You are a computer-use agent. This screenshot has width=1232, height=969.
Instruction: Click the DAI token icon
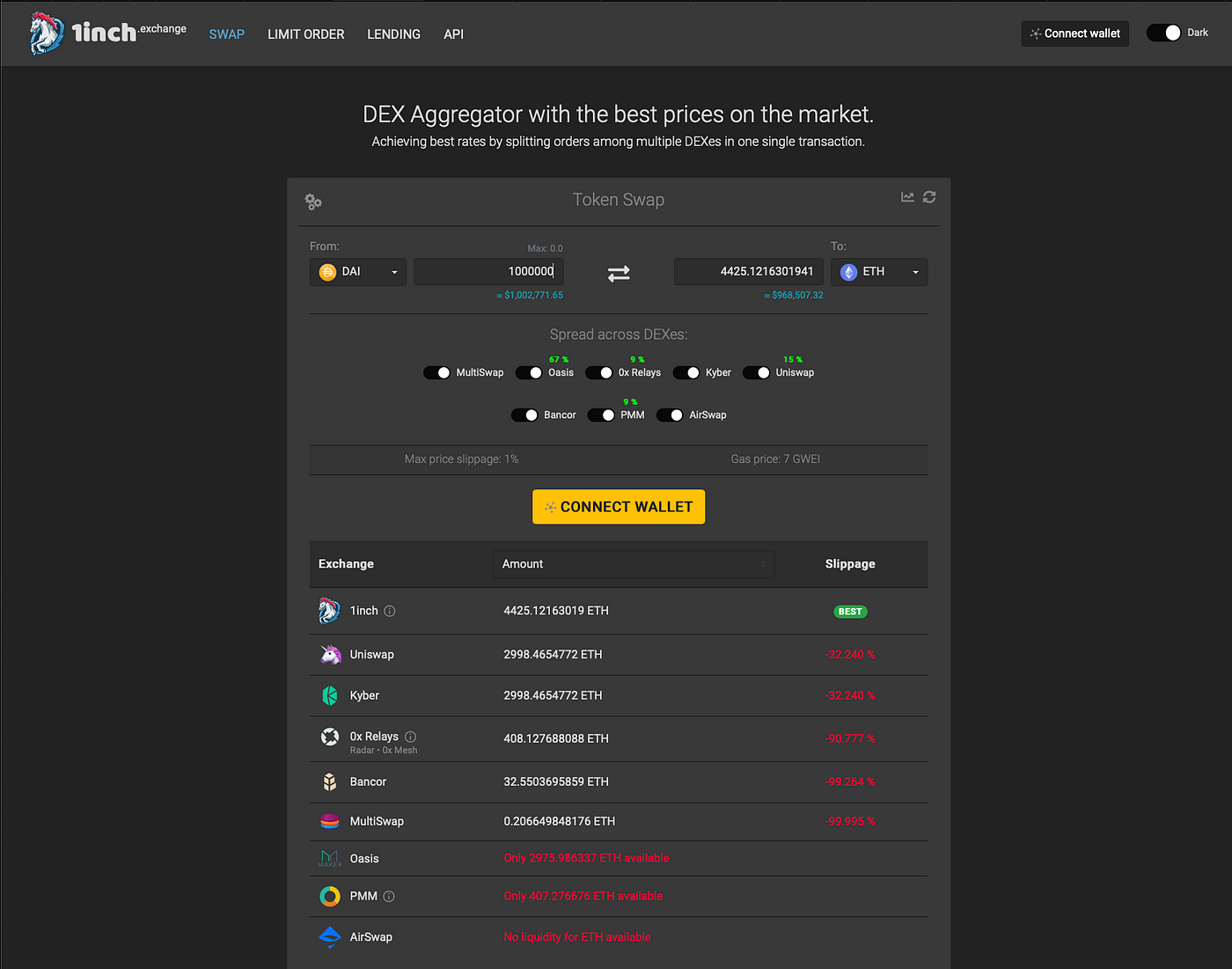pos(327,272)
